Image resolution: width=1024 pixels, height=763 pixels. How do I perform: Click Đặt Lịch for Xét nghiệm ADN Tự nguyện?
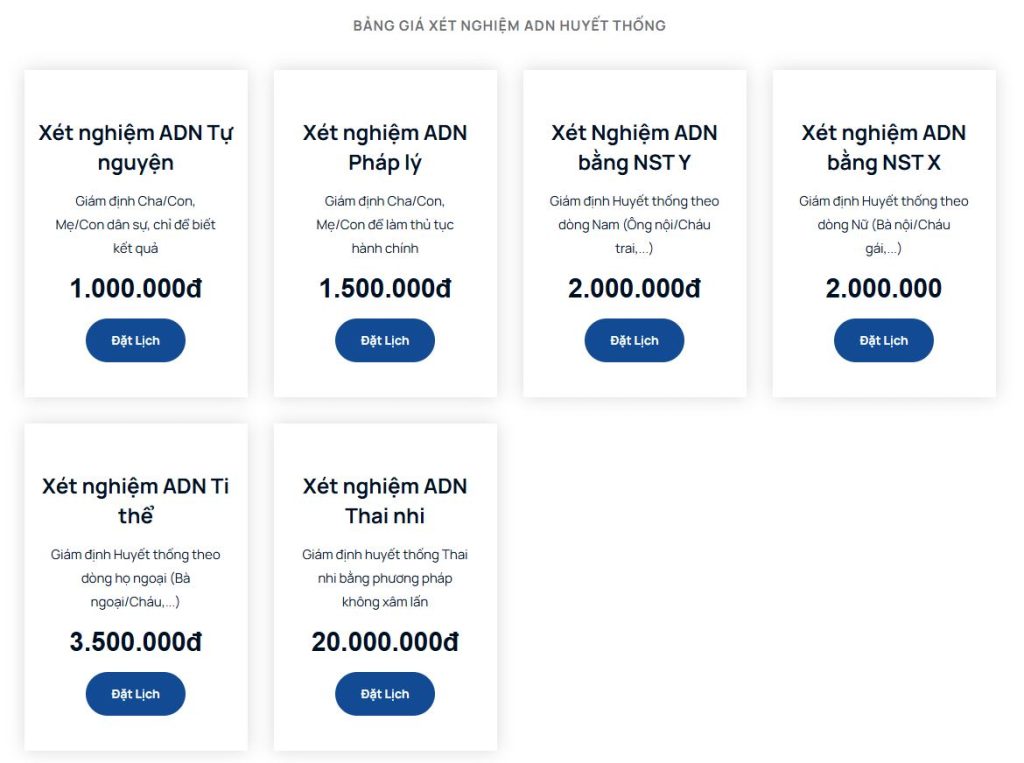135,340
